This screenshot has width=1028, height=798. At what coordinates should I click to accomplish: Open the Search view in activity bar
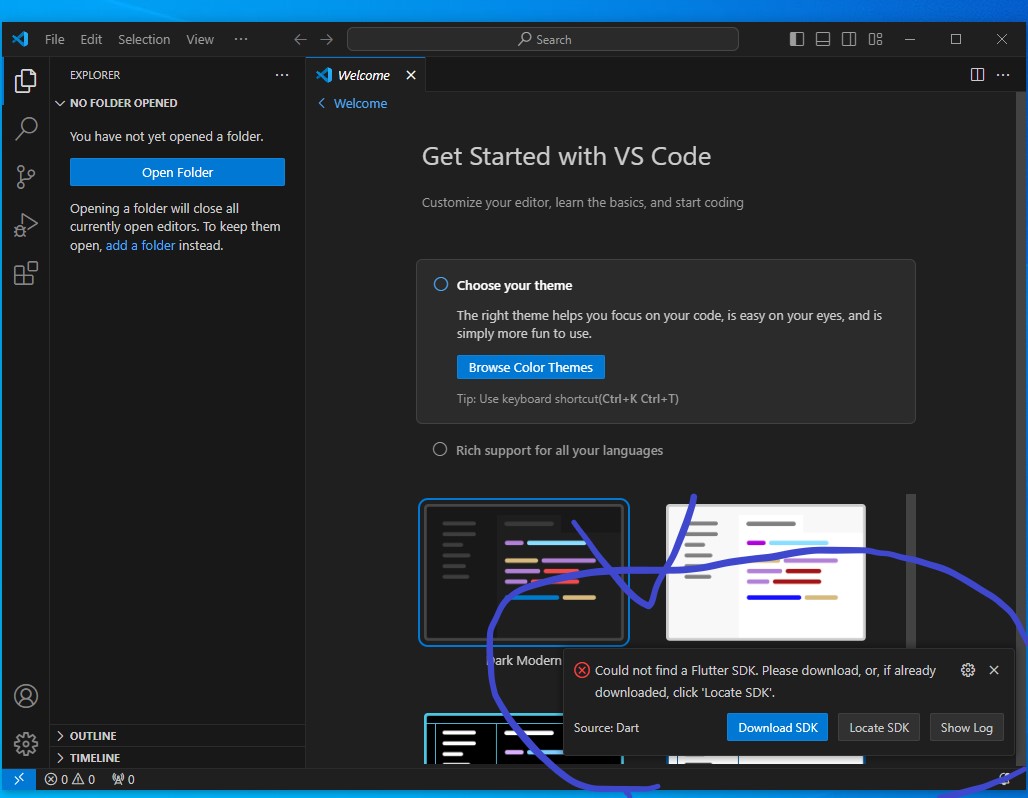[26, 129]
